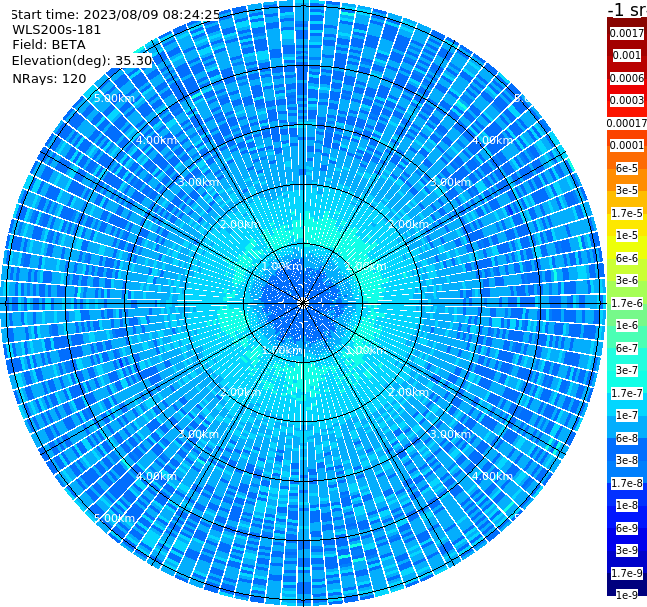This screenshot has width=647, height=607.
Task: Select the WLS200s-181 instrument label
Action: point(57,30)
